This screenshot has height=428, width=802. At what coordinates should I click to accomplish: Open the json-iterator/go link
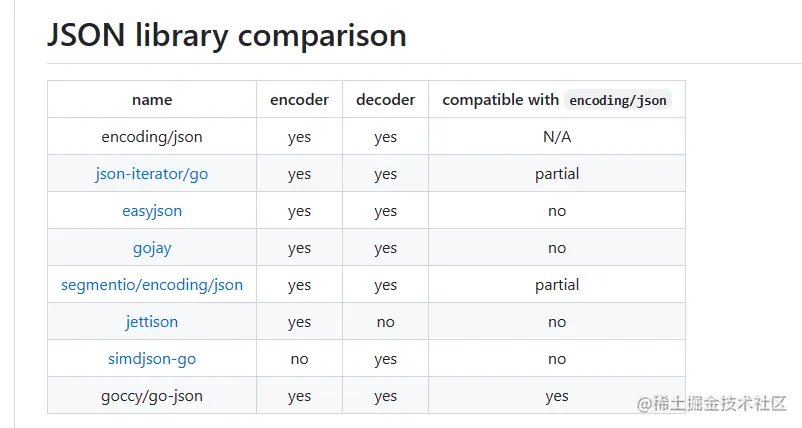point(152,174)
